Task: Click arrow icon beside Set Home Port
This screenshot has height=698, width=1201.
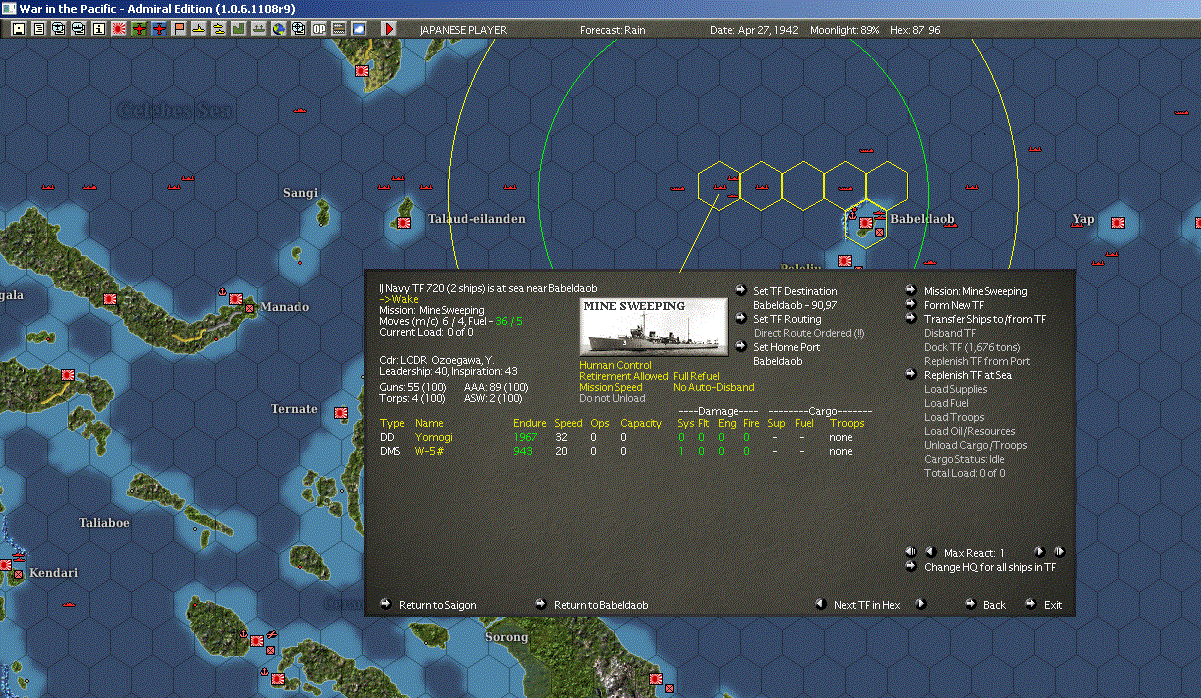Action: [x=741, y=347]
